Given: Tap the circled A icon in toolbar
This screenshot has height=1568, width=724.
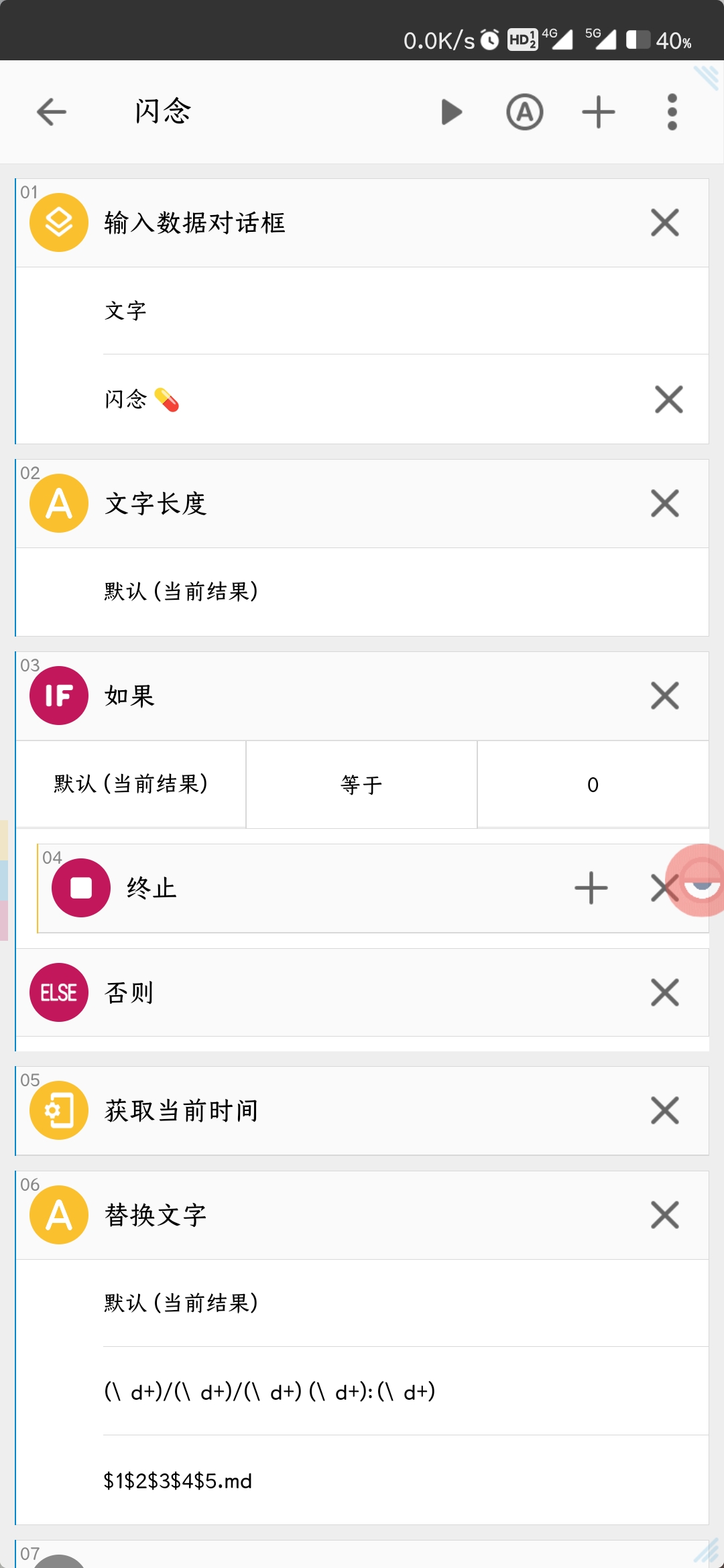Looking at the screenshot, I should (x=524, y=112).
